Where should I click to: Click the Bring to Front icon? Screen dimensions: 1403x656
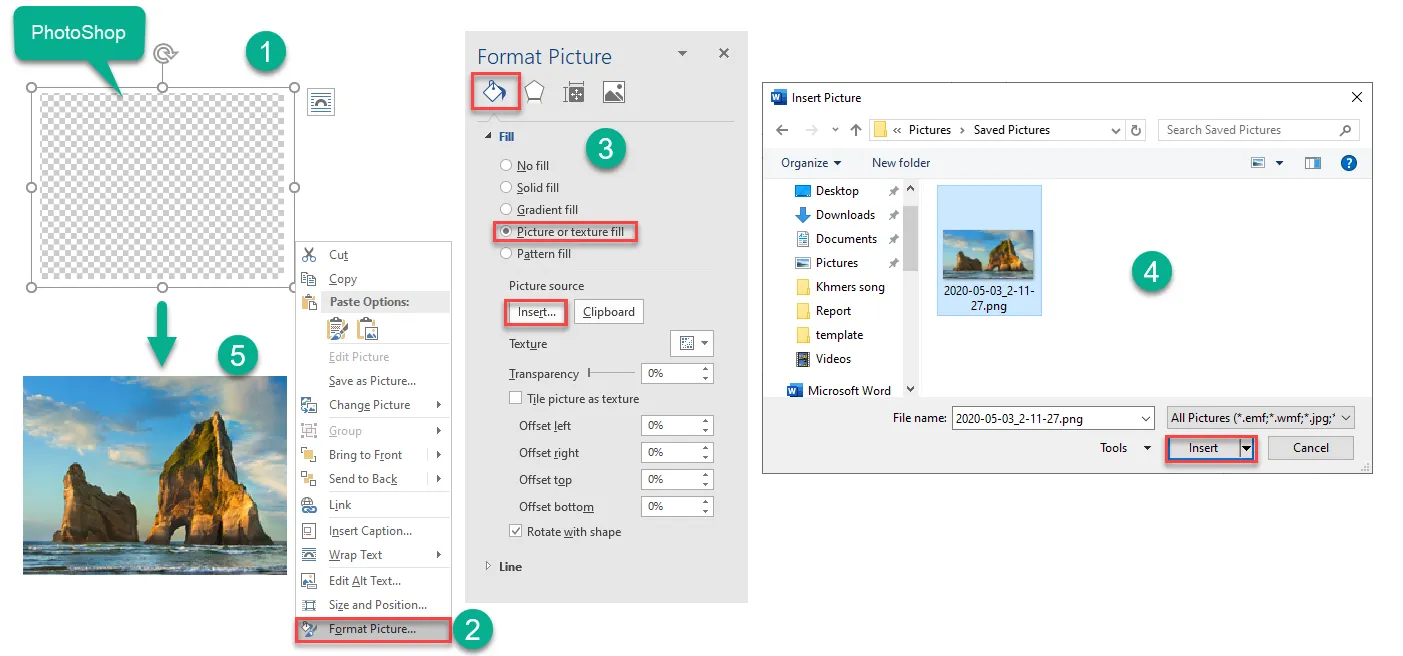point(309,455)
